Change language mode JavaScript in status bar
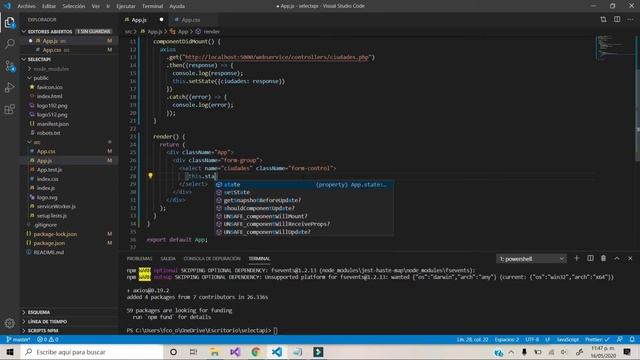The width and height of the screenshot is (640, 360). coord(567,339)
